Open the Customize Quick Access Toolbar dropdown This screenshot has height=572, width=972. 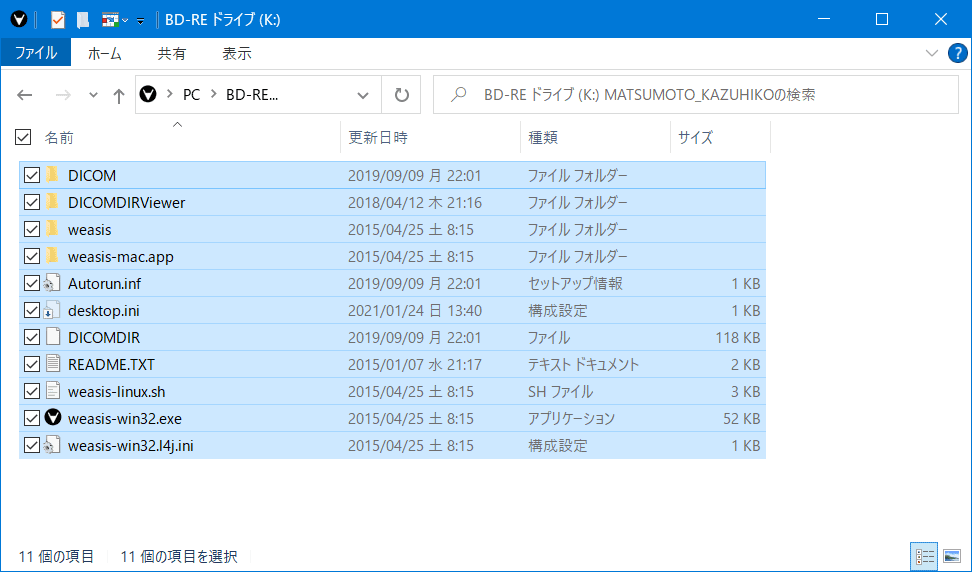[x=141, y=20]
